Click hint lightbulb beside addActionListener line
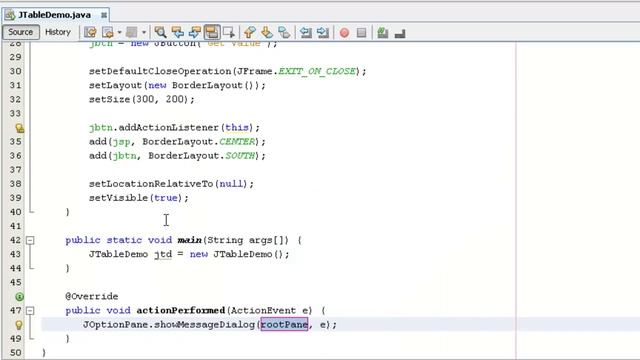 pos(19,128)
